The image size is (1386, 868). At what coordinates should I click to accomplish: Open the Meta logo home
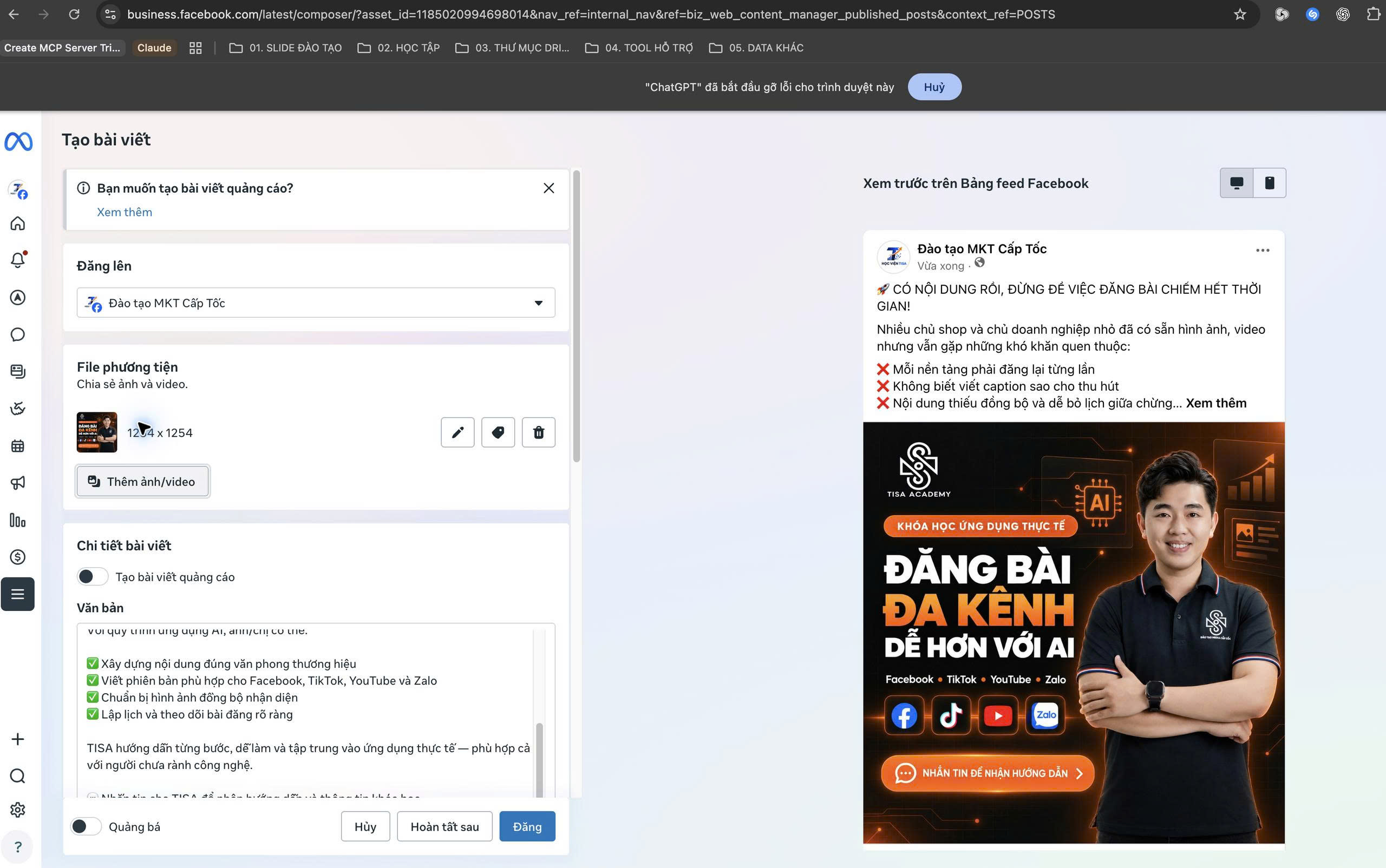coord(18,141)
